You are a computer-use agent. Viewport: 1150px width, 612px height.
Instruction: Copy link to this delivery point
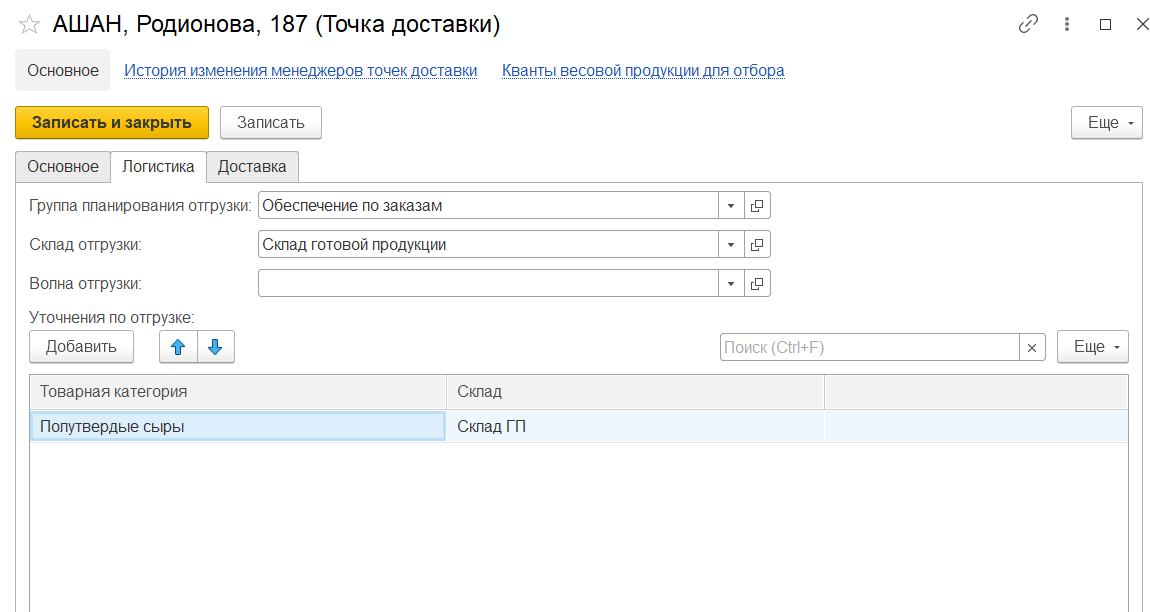click(x=1028, y=25)
